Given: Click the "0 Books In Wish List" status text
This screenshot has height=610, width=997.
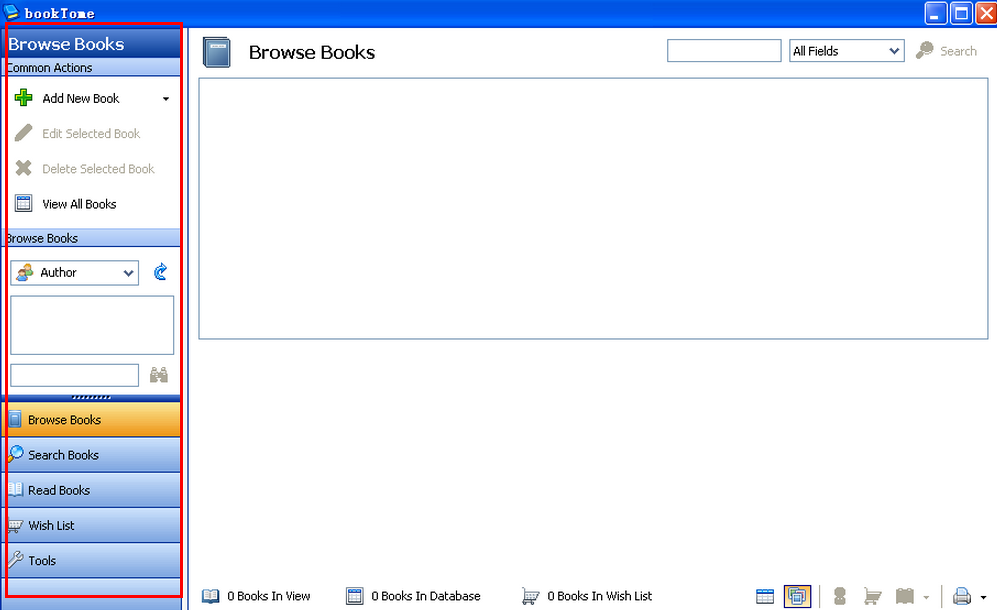Looking at the screenshot, I should click(600, 596).
